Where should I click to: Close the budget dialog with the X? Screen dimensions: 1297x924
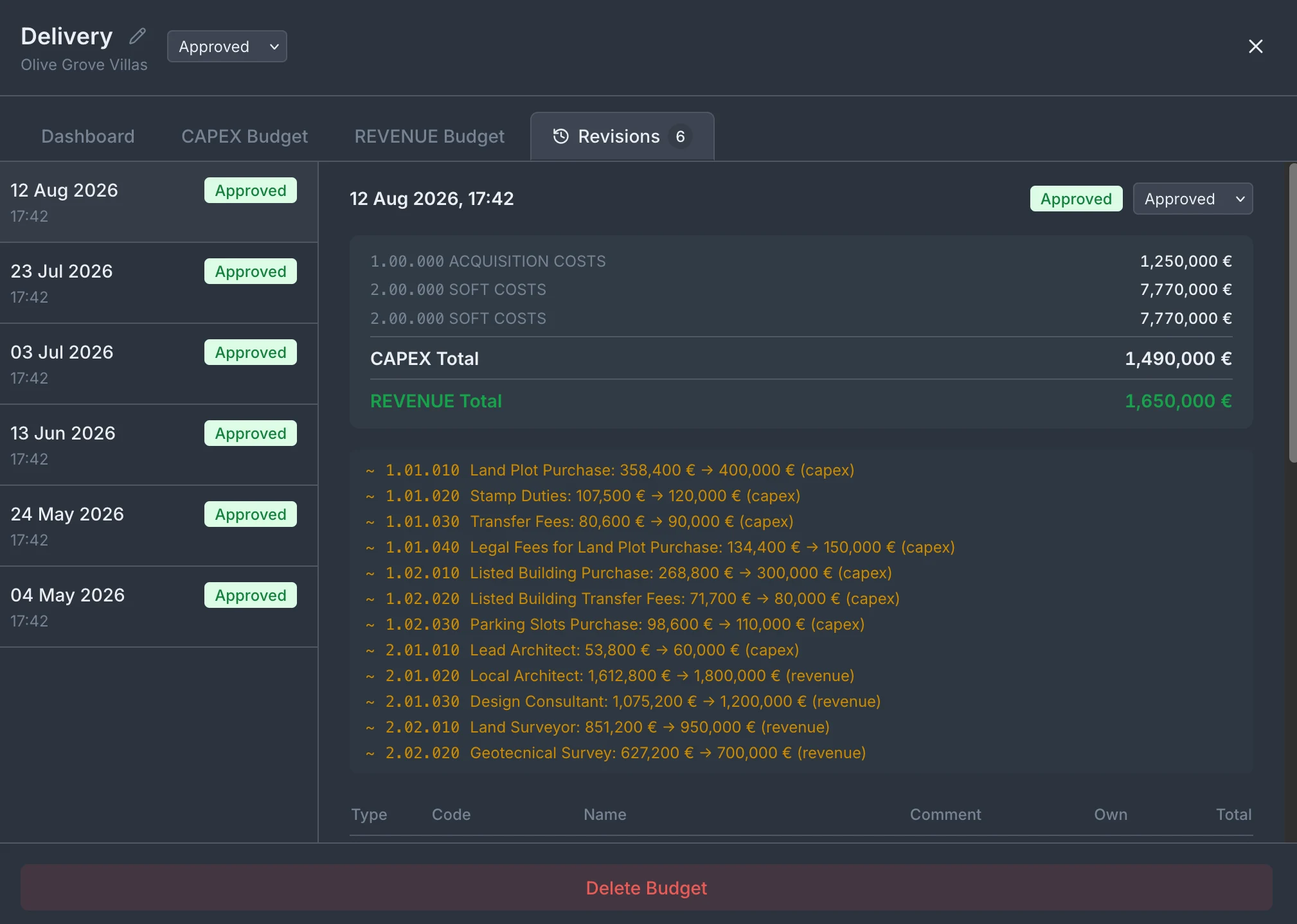pyautogui.click(x=1255, y=46)
